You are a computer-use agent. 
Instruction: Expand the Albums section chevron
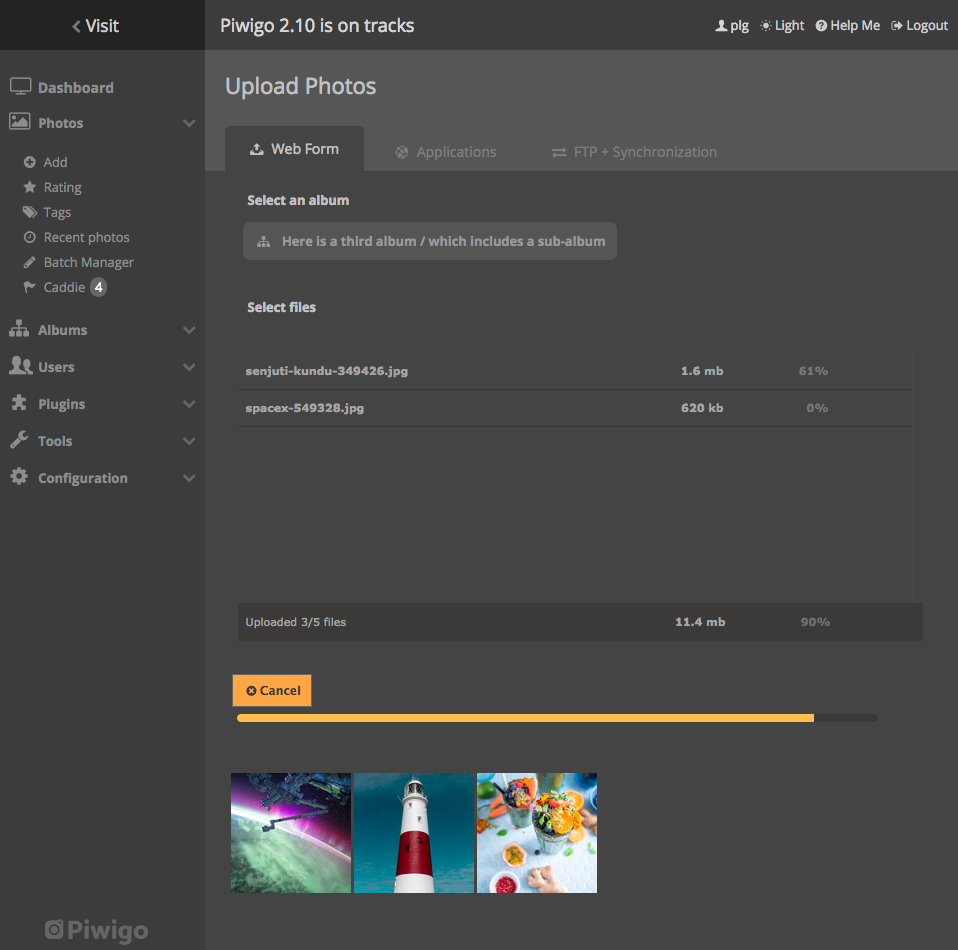189,330
